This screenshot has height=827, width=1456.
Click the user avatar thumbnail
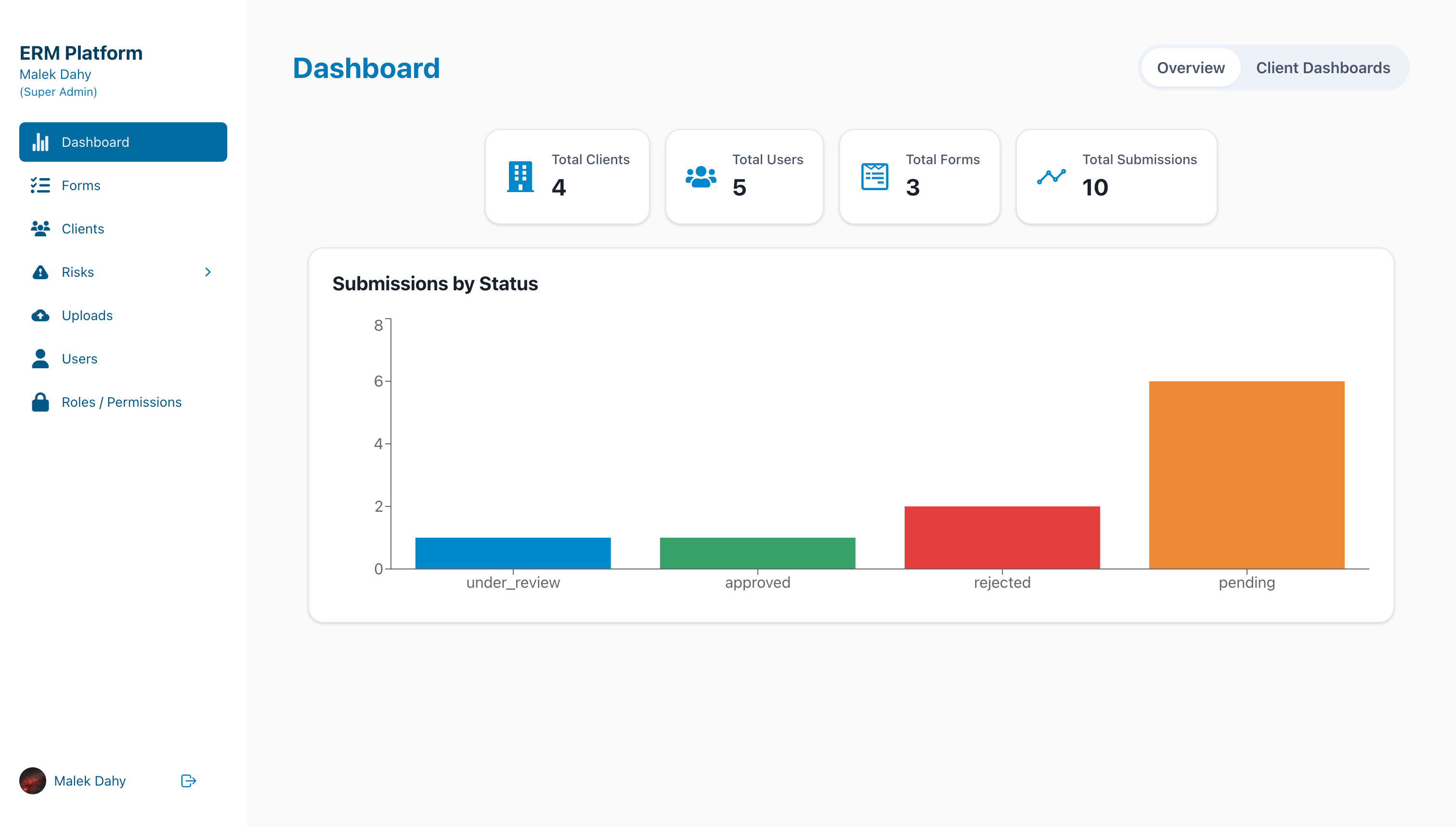click(32, 781)
